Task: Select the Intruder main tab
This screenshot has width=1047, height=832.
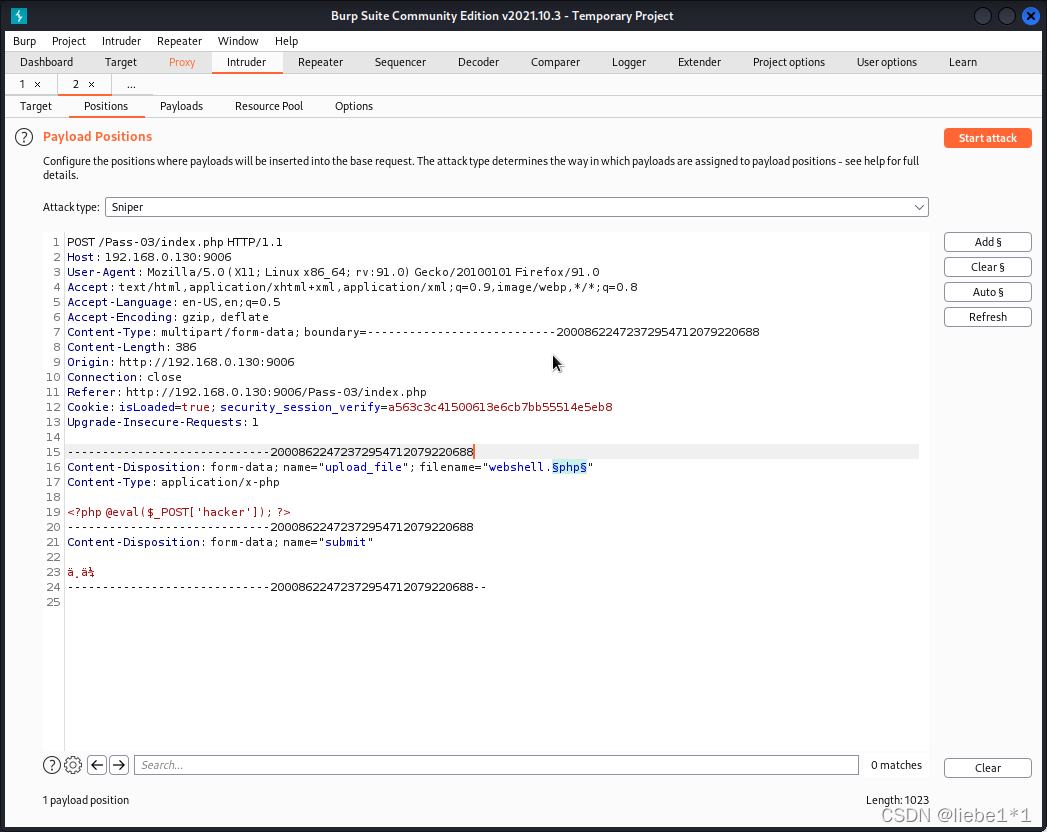Action: 246,62
